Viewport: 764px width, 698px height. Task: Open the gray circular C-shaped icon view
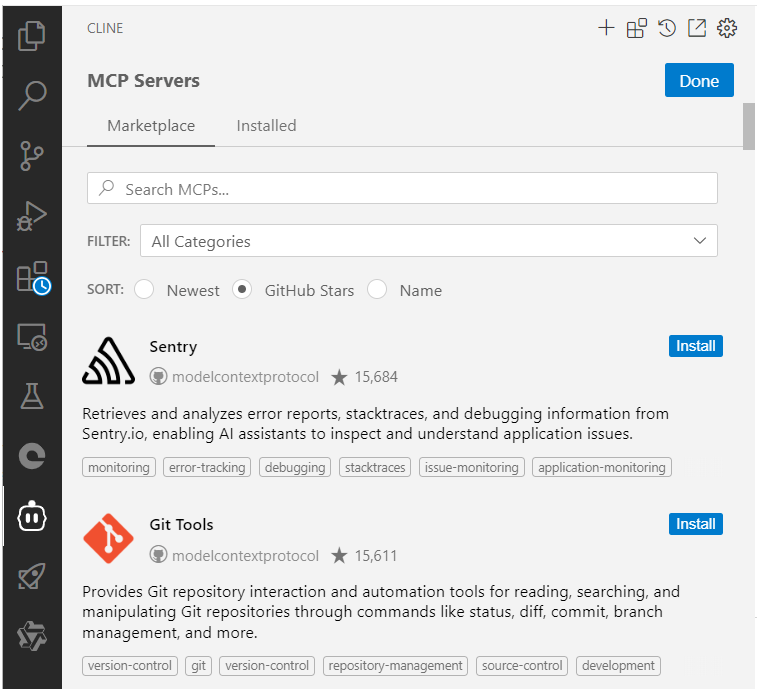(x=32, y=456)
